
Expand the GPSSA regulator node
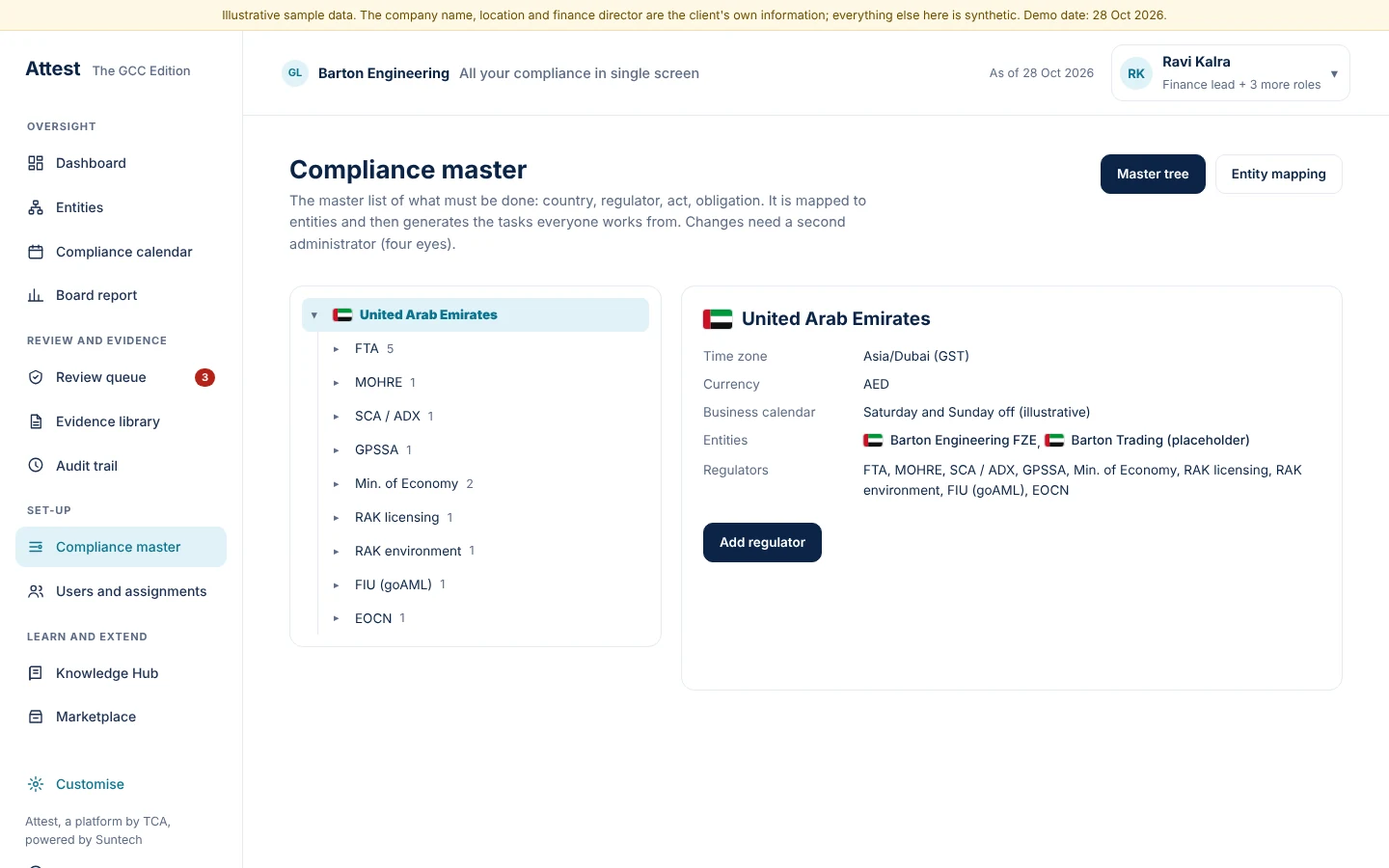click(336, 450)
